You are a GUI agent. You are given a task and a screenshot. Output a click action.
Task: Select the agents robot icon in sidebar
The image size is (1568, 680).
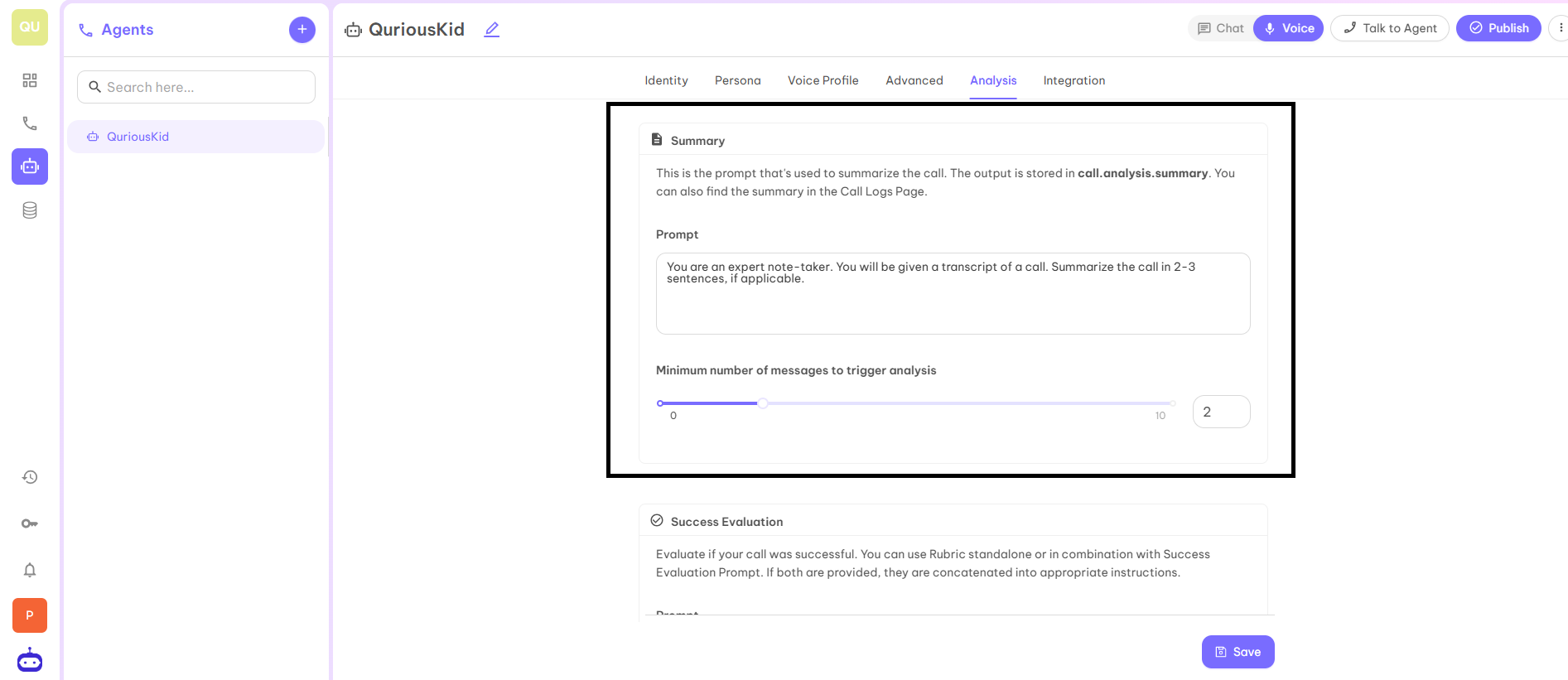(x=30, y=166)
